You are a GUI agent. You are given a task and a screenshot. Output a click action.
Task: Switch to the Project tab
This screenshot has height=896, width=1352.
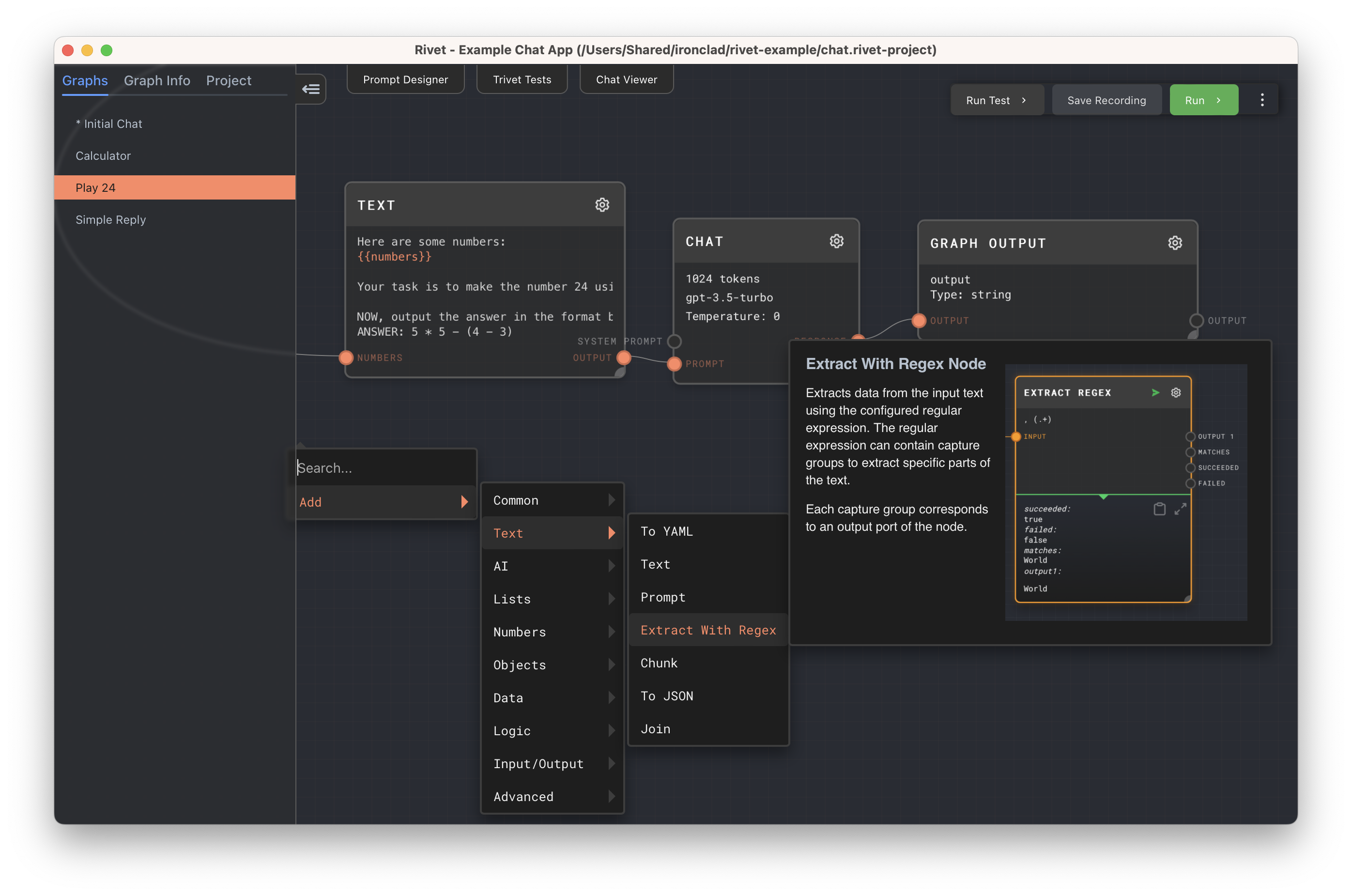(229, 80)
